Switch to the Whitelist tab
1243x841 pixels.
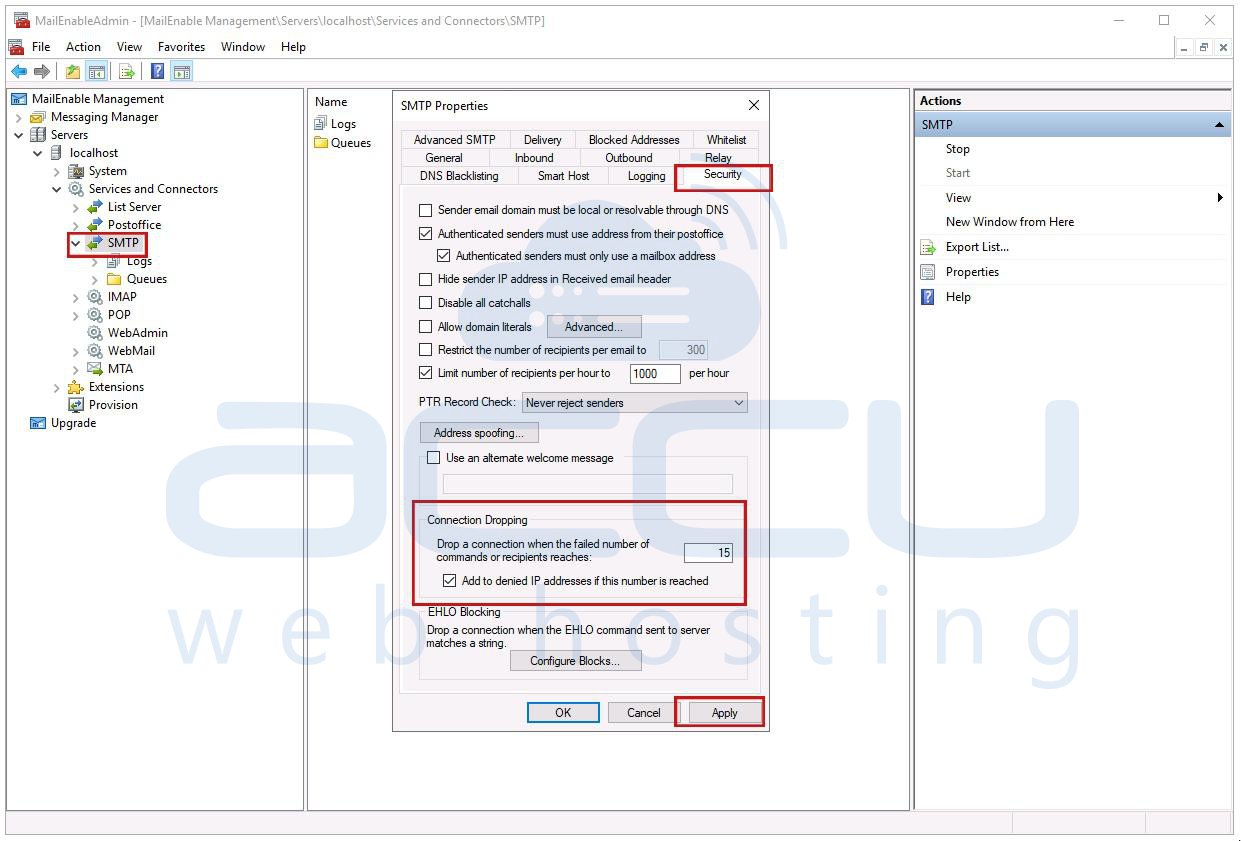click(726, 140)
